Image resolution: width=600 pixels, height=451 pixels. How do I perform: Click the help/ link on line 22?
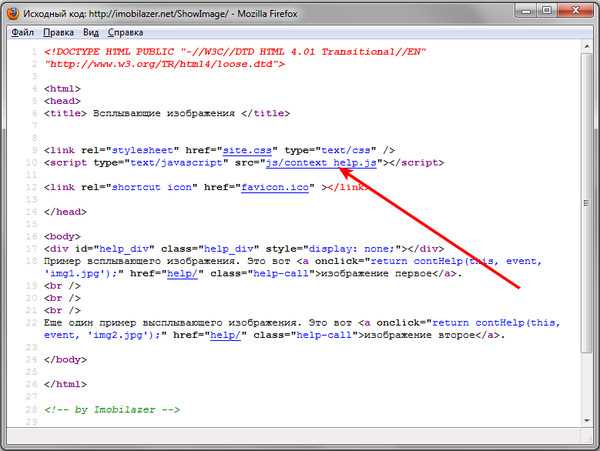[225, 335]
